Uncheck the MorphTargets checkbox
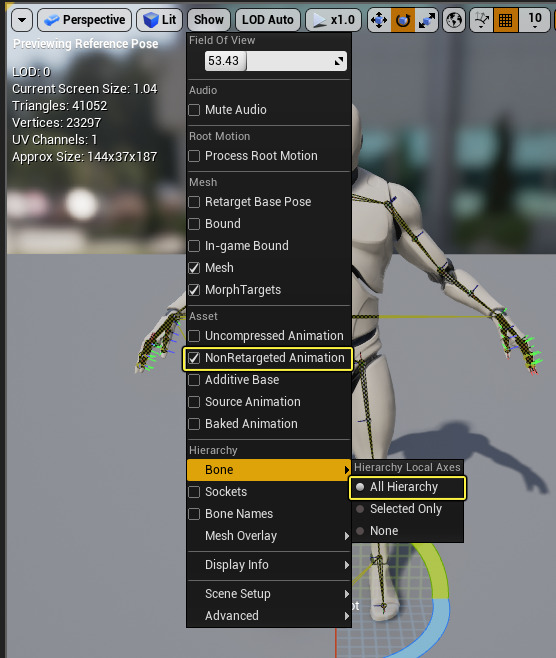Screen dimensions: 556x658 [194, 290]
